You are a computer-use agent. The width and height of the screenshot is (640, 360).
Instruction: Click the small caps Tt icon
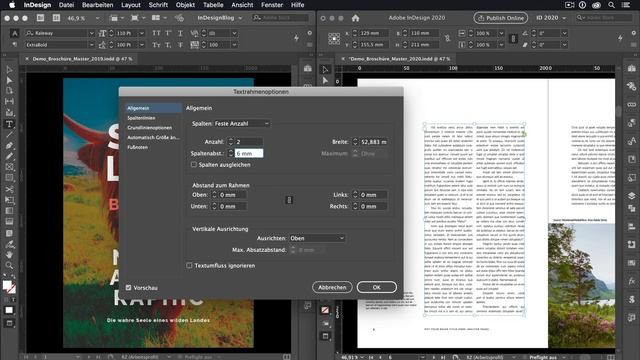click(156, 45)
